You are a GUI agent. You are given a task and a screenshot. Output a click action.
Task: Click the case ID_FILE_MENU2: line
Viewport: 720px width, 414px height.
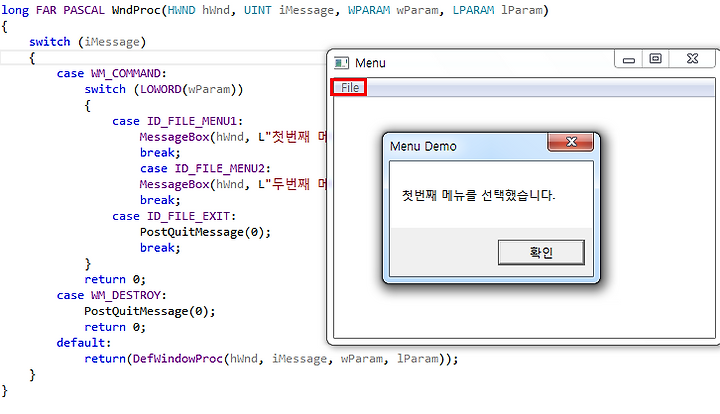pyautogui.click(x=205, y=169)
